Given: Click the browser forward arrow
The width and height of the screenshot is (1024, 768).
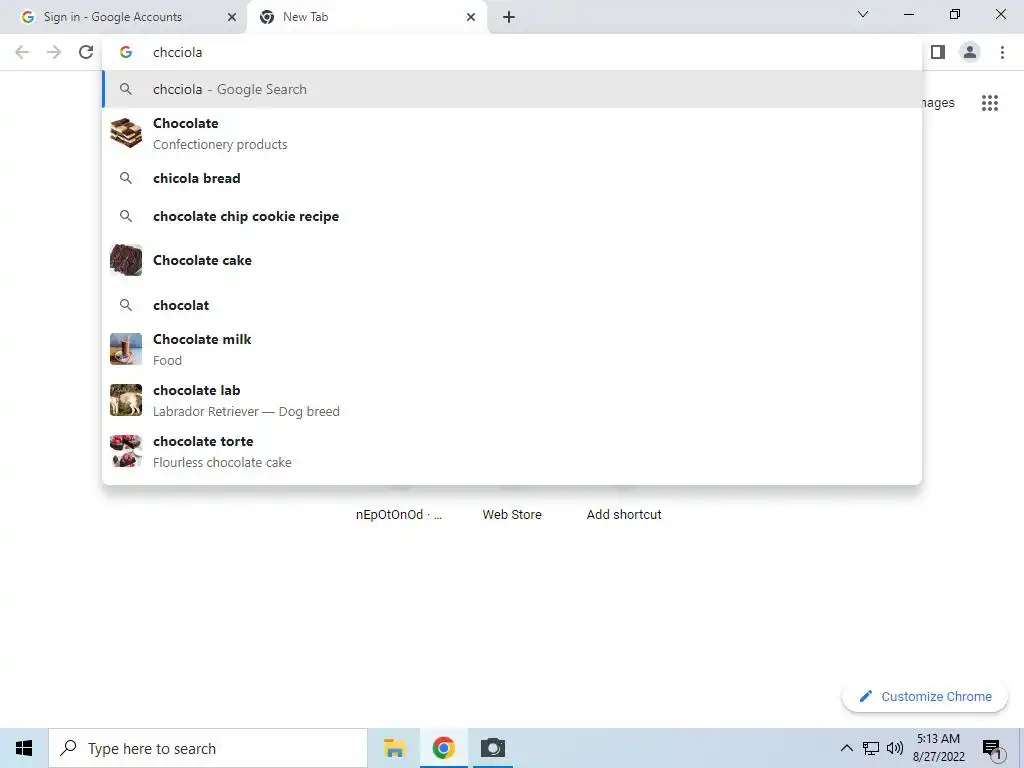Looking at the screenshot, I should click(x=54, y=52).
